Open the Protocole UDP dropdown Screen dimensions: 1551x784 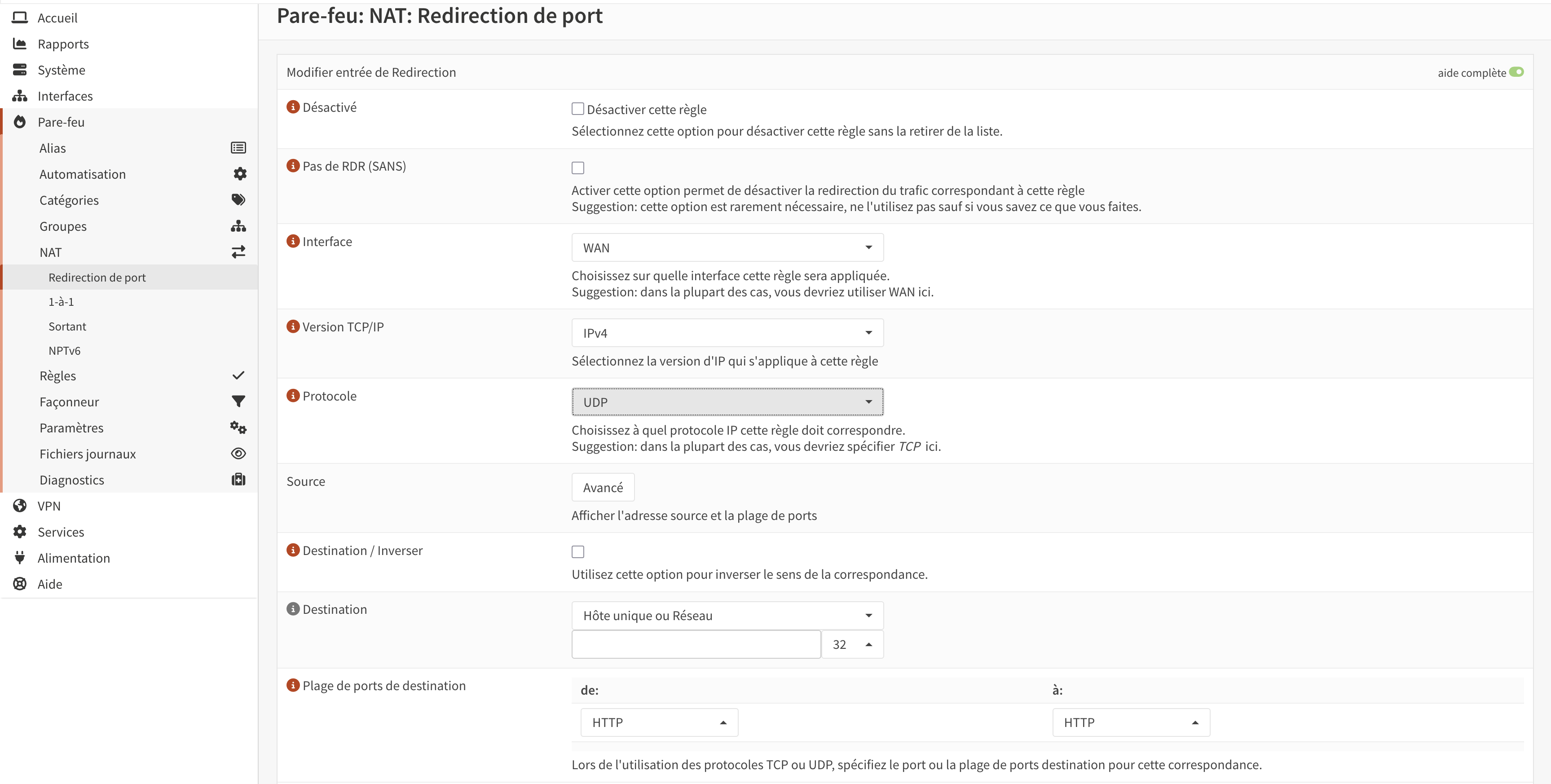click(727, 402)
